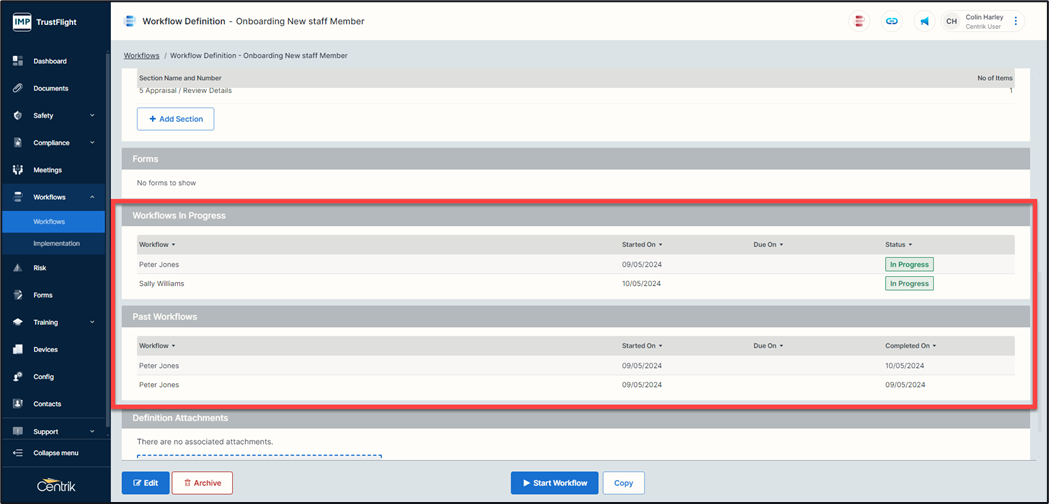Screen dimensions: 1049x504
Task: Click the Config settings icon
Action: 18,377
